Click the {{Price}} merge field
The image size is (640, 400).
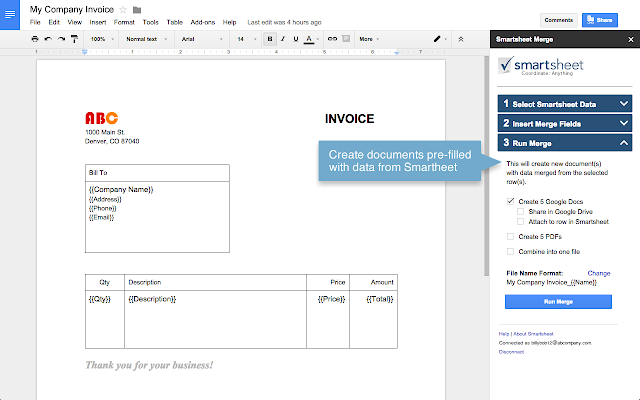tap(331, 299)
